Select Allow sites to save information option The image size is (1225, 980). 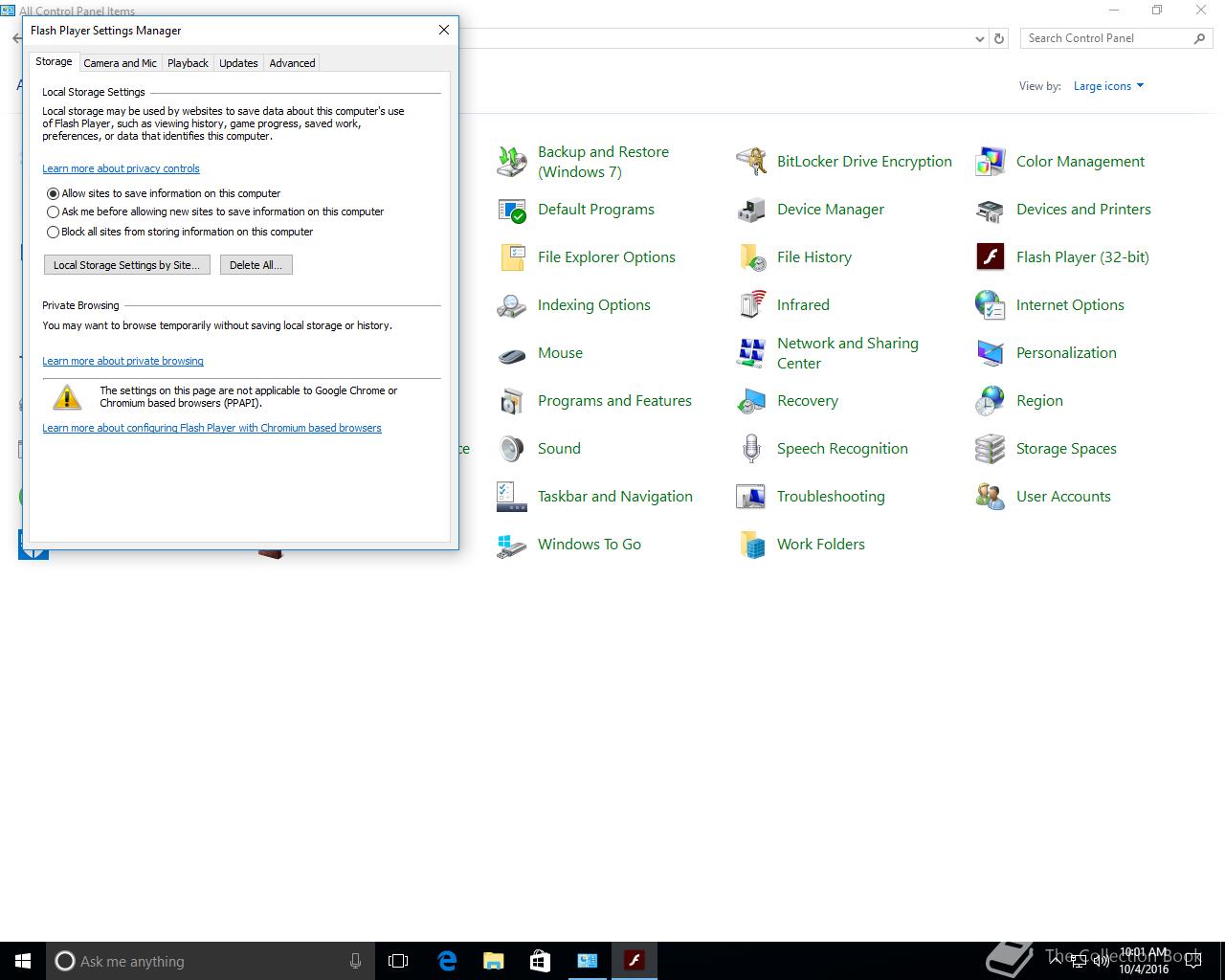pos(54,193)
